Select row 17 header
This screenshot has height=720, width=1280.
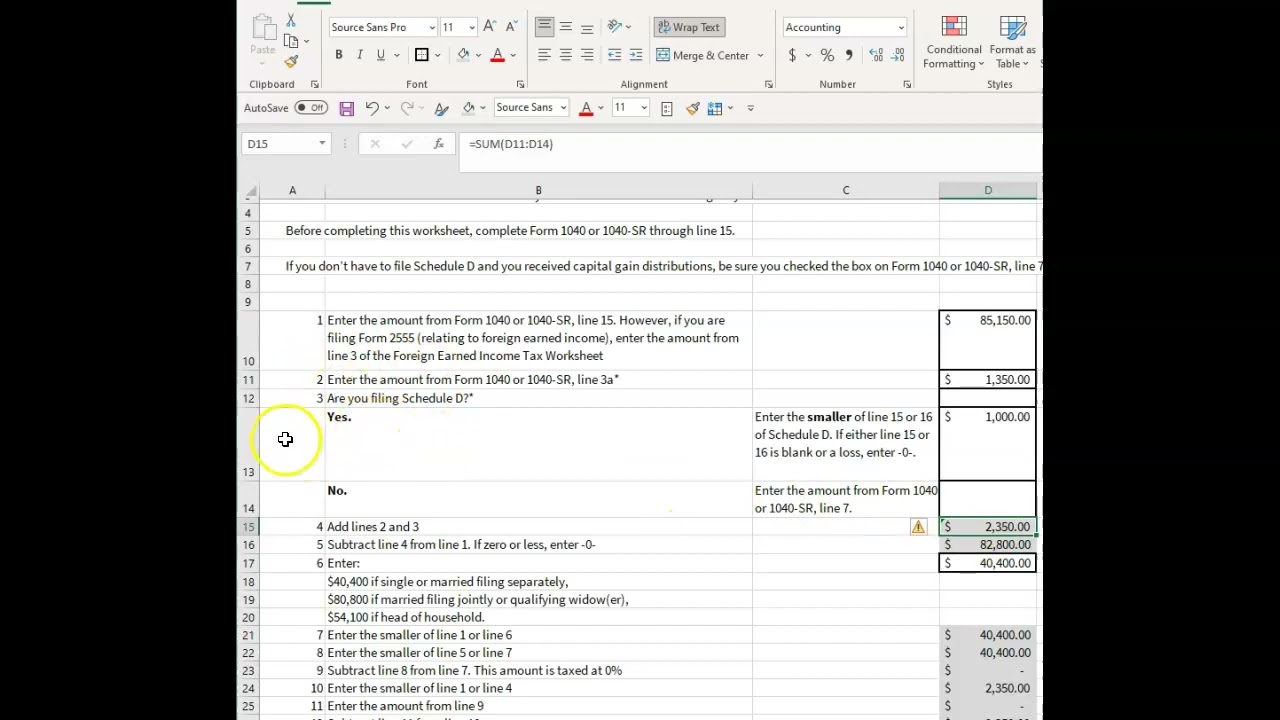coord(248,563)
